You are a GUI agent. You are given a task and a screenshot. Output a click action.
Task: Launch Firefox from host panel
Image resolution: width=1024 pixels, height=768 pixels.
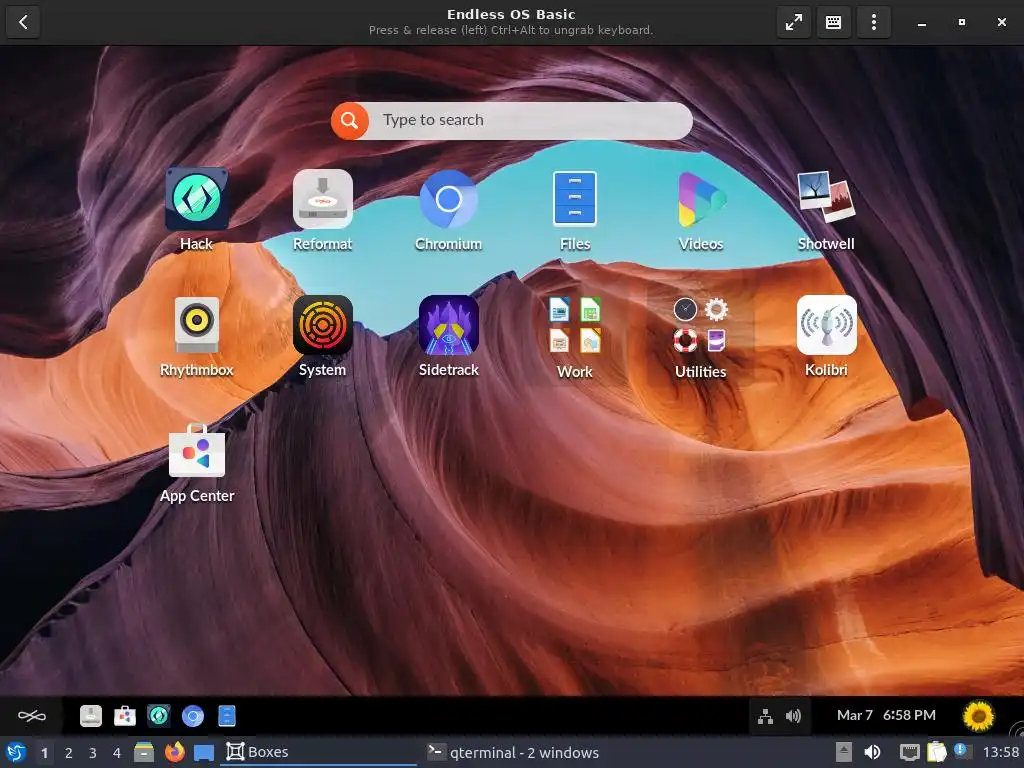174,752
